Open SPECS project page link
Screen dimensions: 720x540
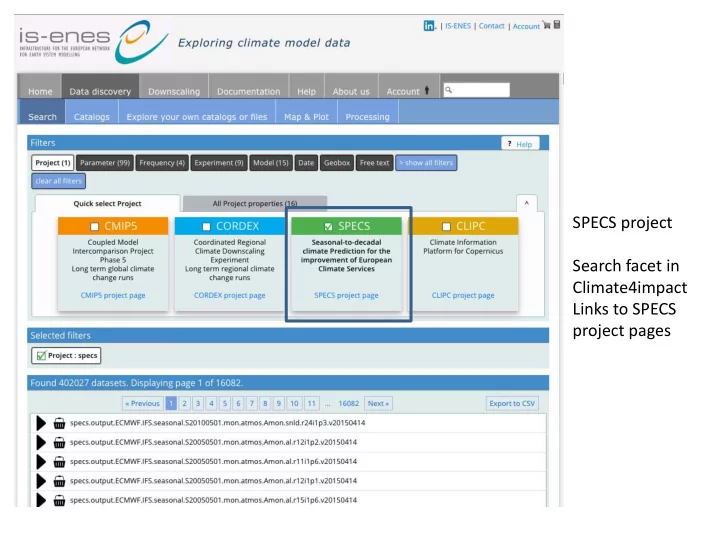click(x=346, y=295)
